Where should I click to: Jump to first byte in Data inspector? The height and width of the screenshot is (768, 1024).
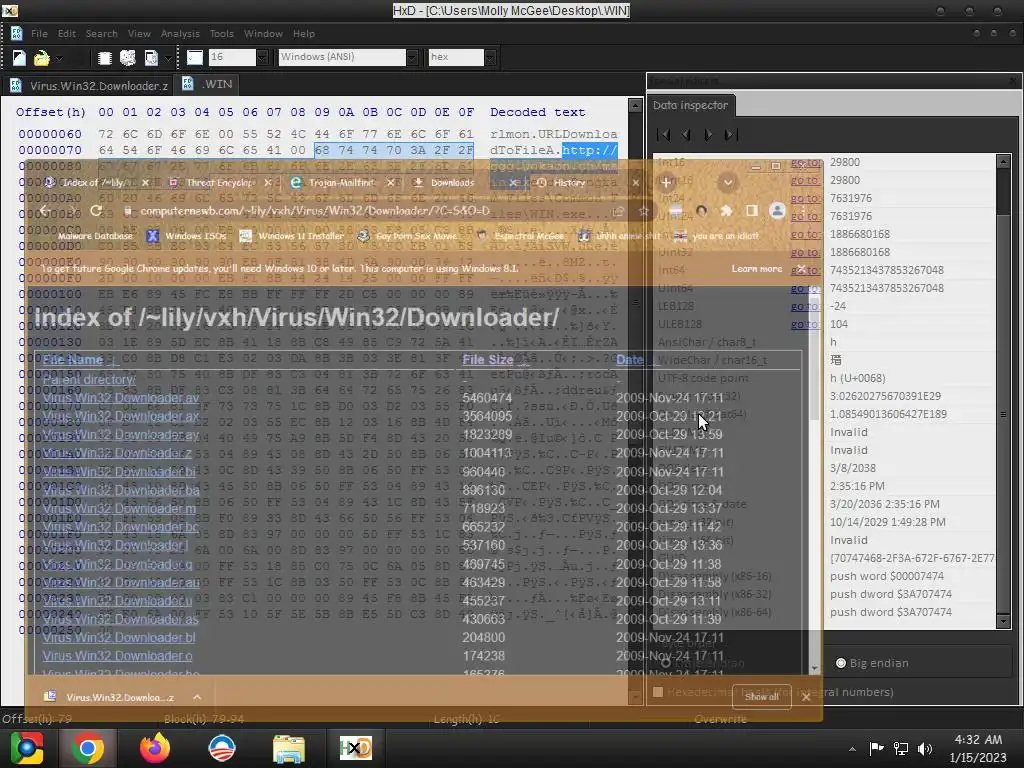(x=664, y=135)
